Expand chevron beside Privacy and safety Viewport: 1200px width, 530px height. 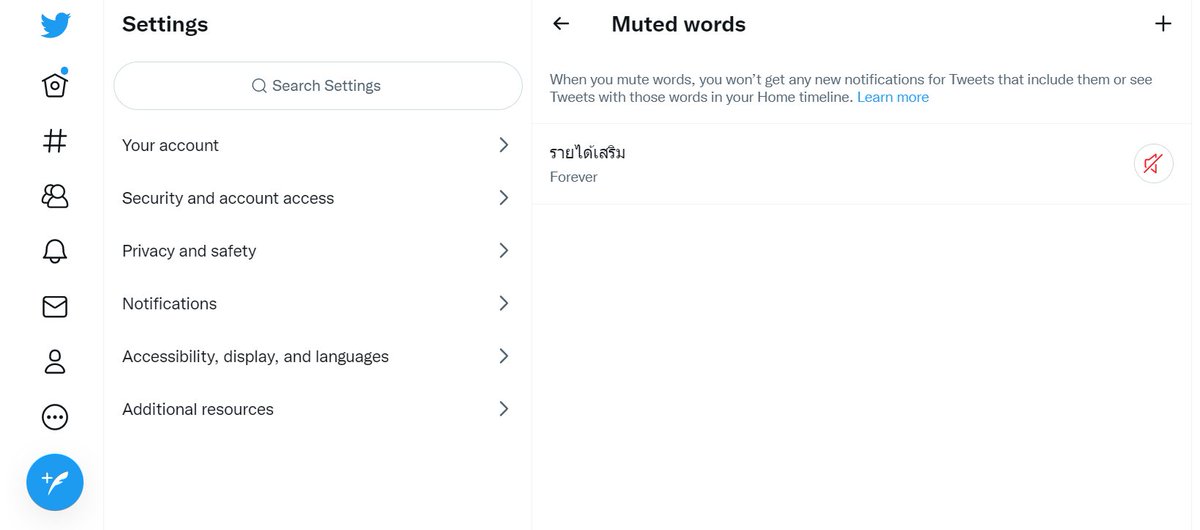click(503, 250)
